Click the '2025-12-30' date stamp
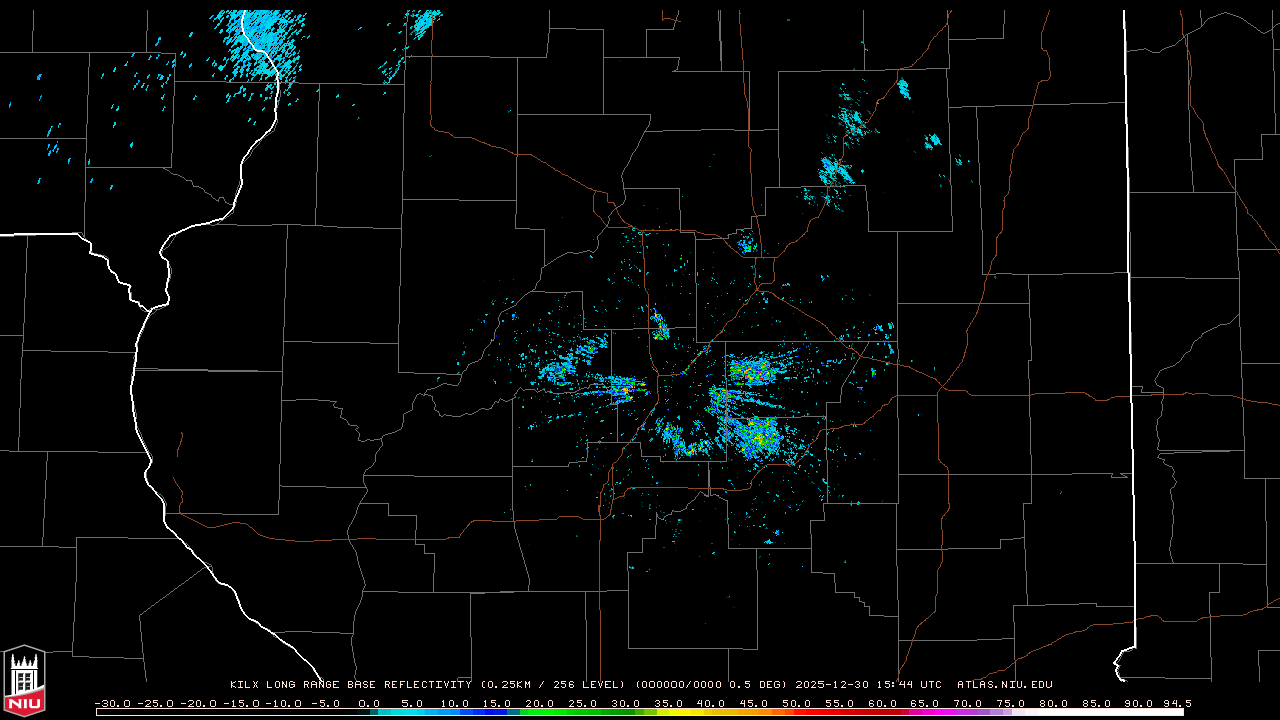The image size is (1280, 720). point(831,685)
